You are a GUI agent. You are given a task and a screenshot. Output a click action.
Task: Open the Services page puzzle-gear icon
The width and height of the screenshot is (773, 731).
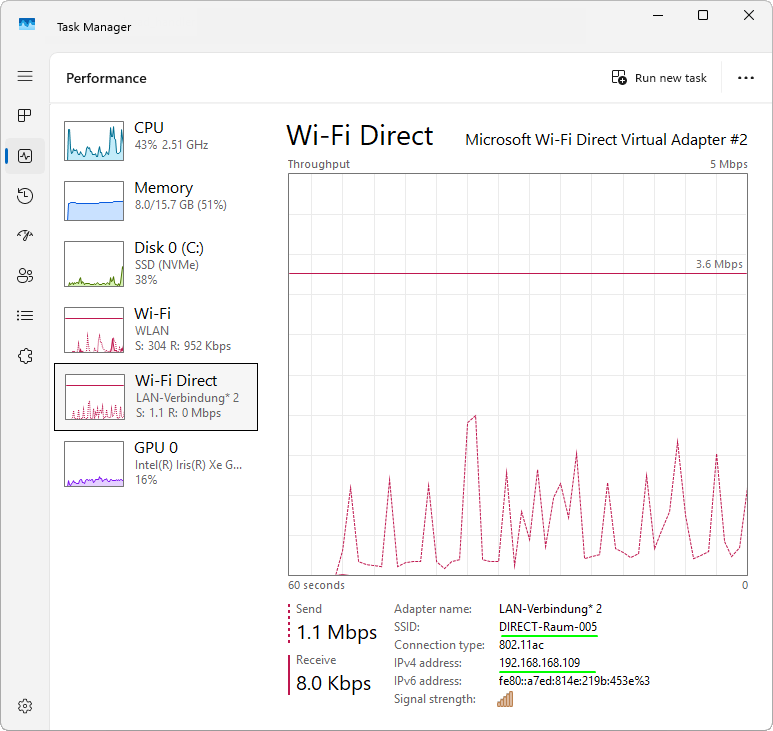click(25, 356)
